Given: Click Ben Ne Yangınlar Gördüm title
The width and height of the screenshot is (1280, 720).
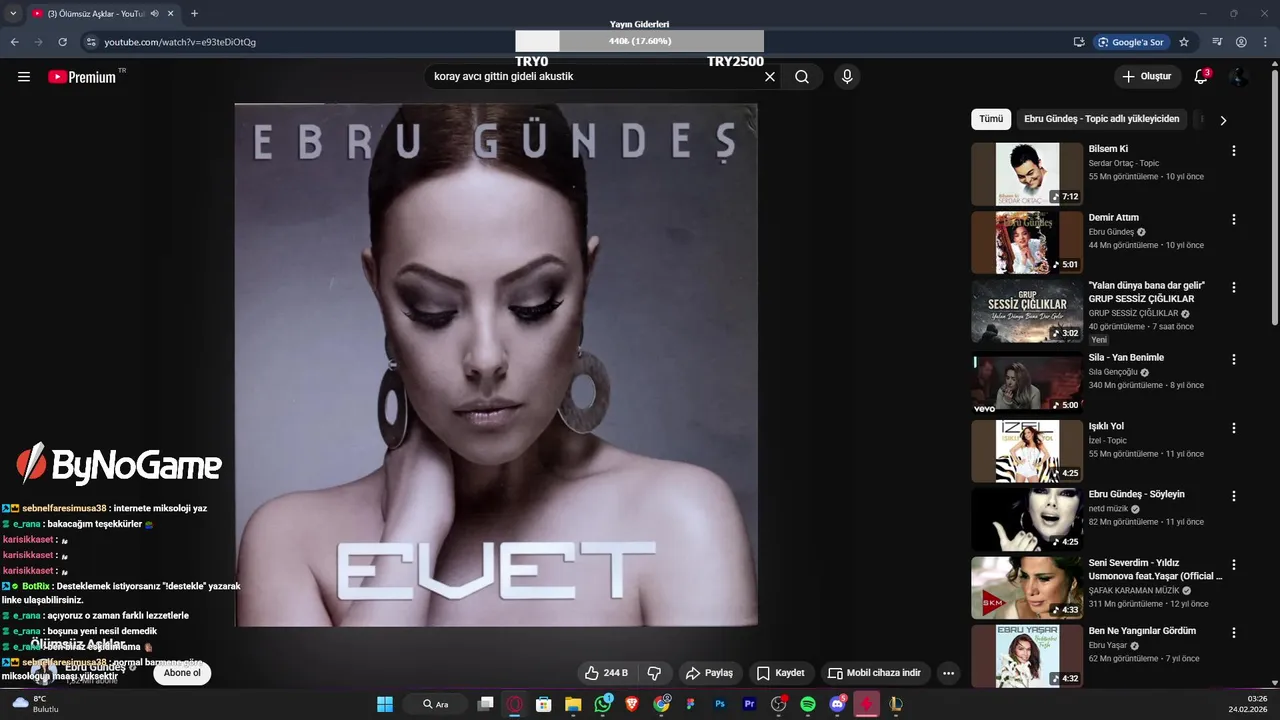Looking at the screenshot, I should [x=1142, y=631].
